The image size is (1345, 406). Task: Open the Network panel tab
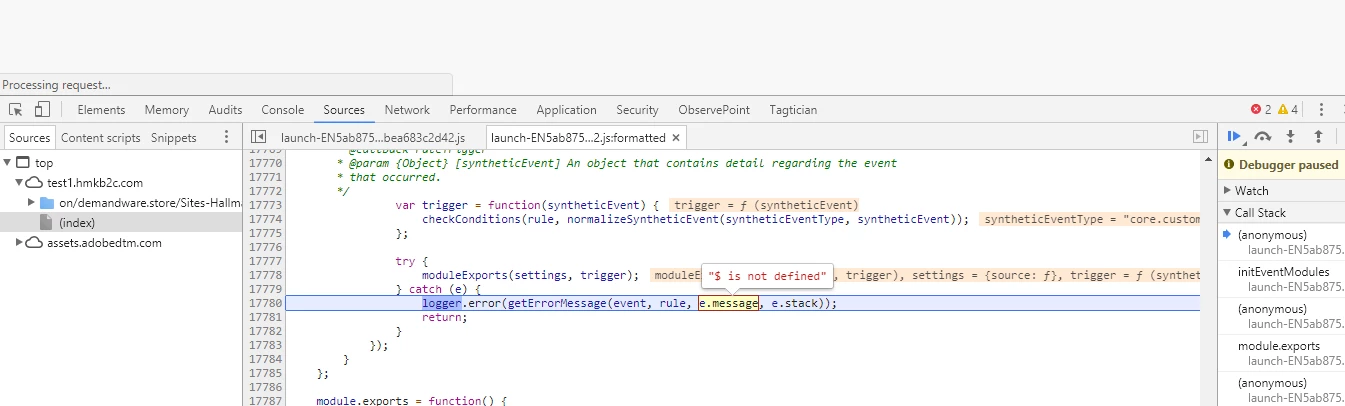[x=407, y=110]
